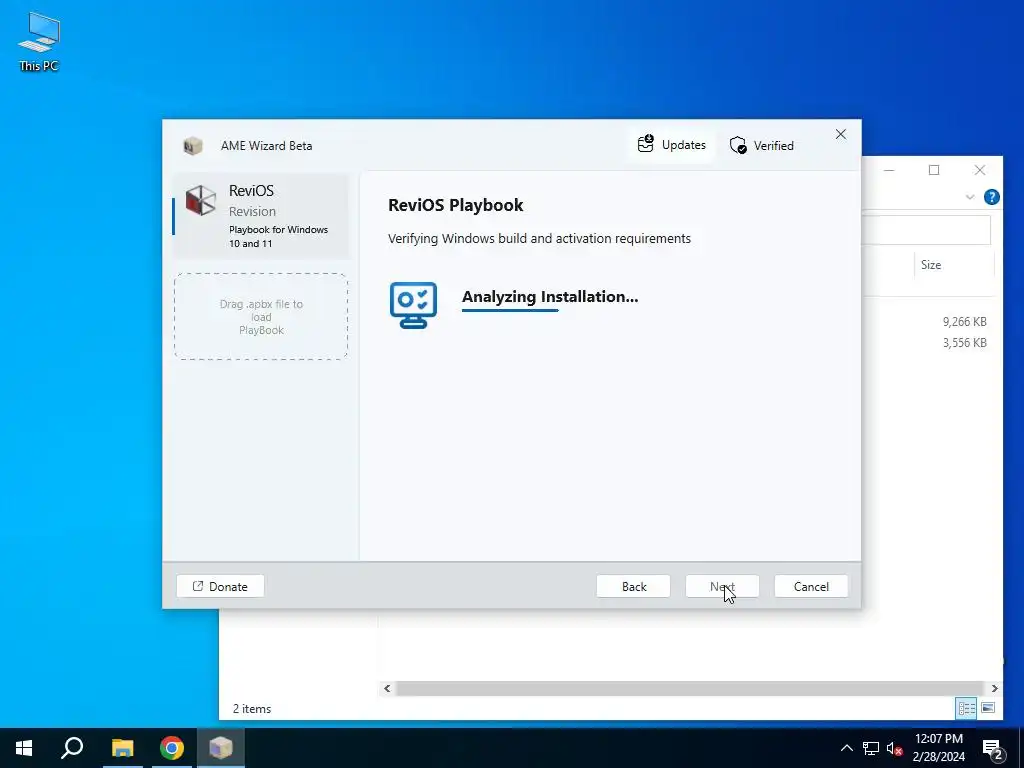This screenshot has height=768, width=1024.
Task: Click the Explorer horizontal scrollbar thumb
Action: (x=689, y=688)
